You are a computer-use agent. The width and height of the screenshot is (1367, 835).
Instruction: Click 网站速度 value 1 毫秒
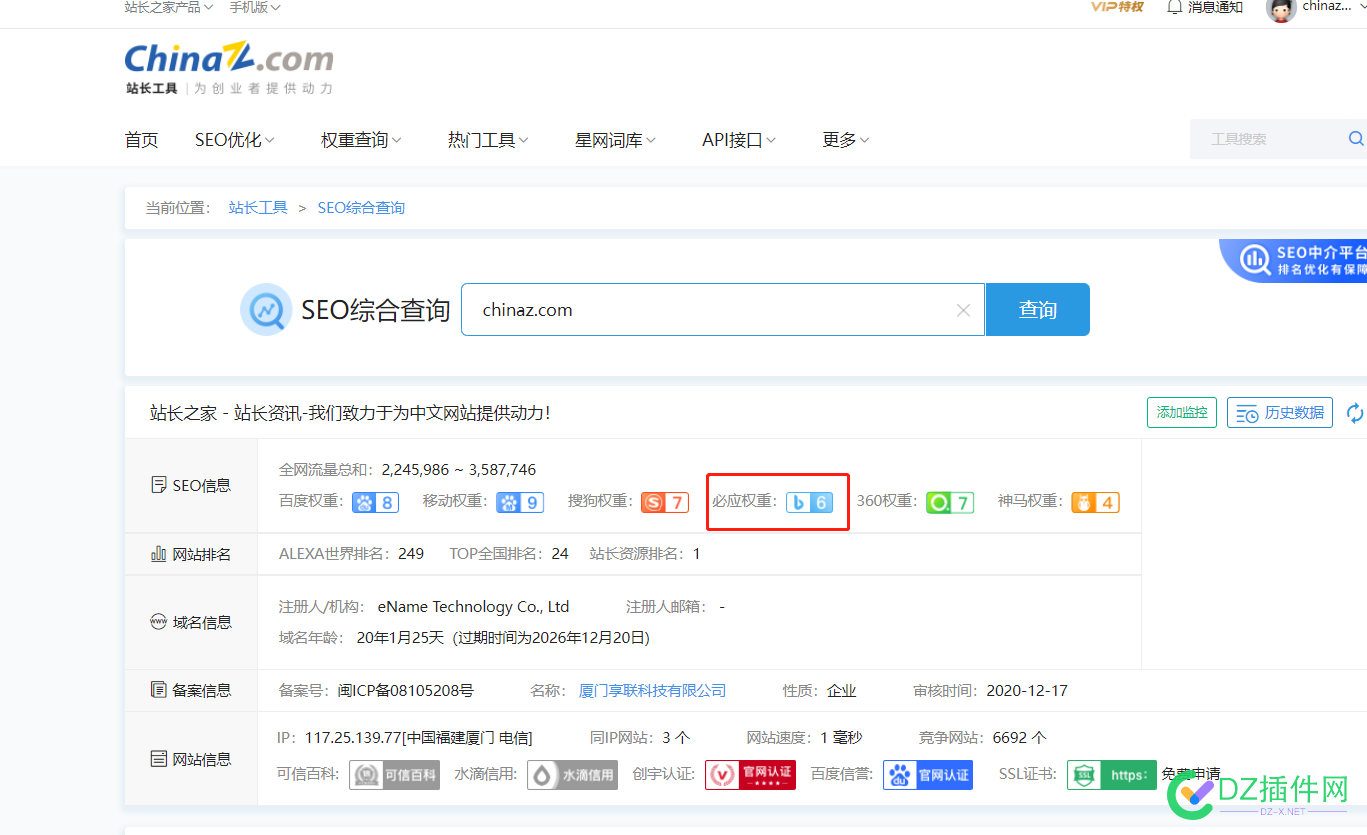coord(841,738)
